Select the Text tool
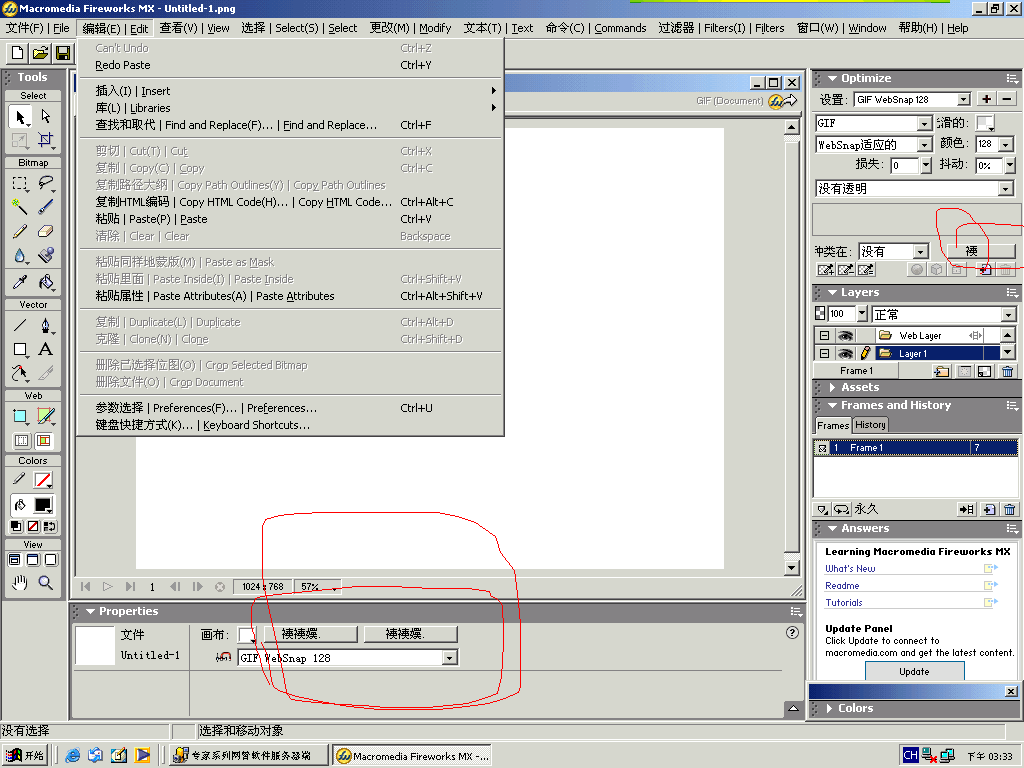Viewport: 1024px width, 768px height. tap(45, 350)
